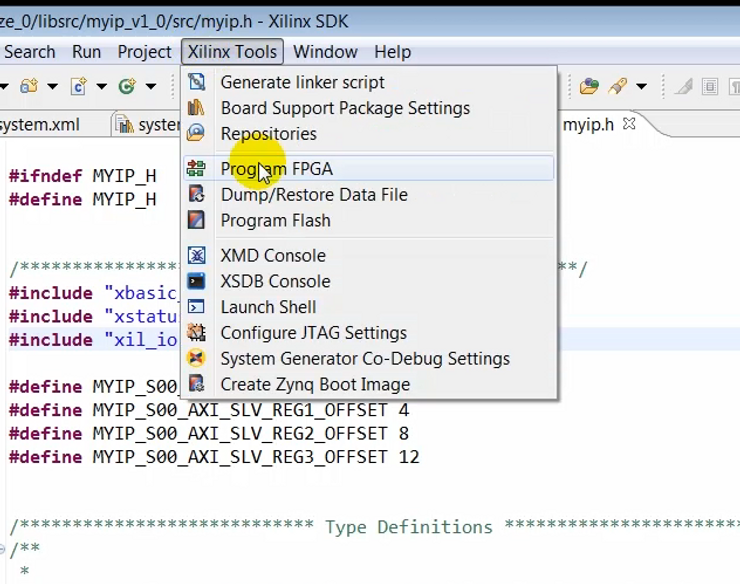
Task: Click the '#include "xil_io' line
Action: [x=93, y=340]
